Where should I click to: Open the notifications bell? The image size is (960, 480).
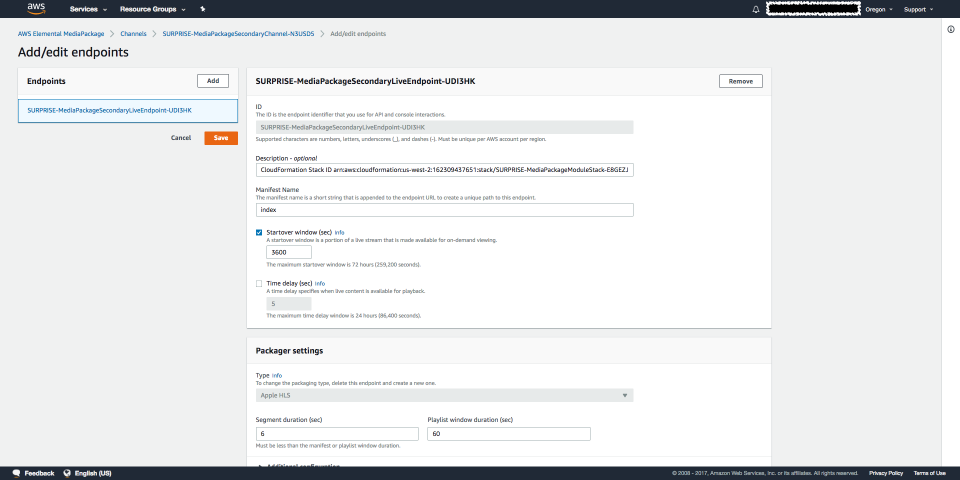click(756, 9)
